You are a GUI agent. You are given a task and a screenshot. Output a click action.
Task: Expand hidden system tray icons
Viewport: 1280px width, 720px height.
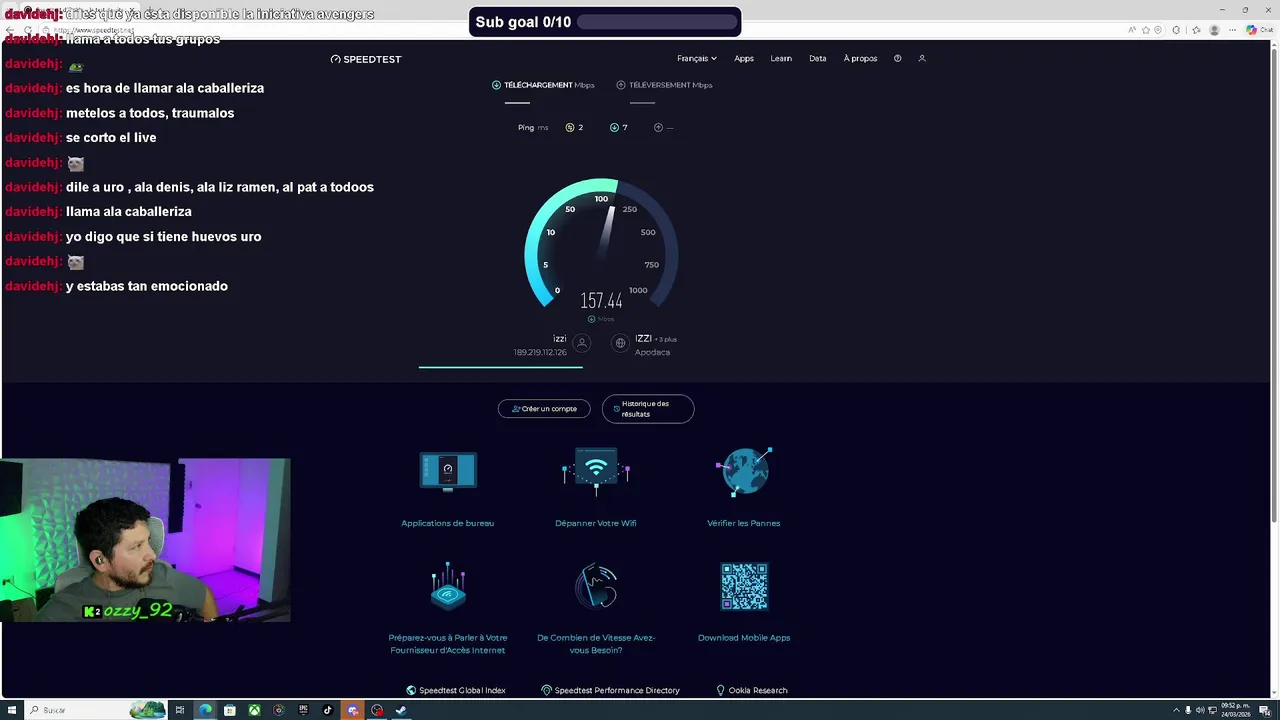(x=1176, y=710)
